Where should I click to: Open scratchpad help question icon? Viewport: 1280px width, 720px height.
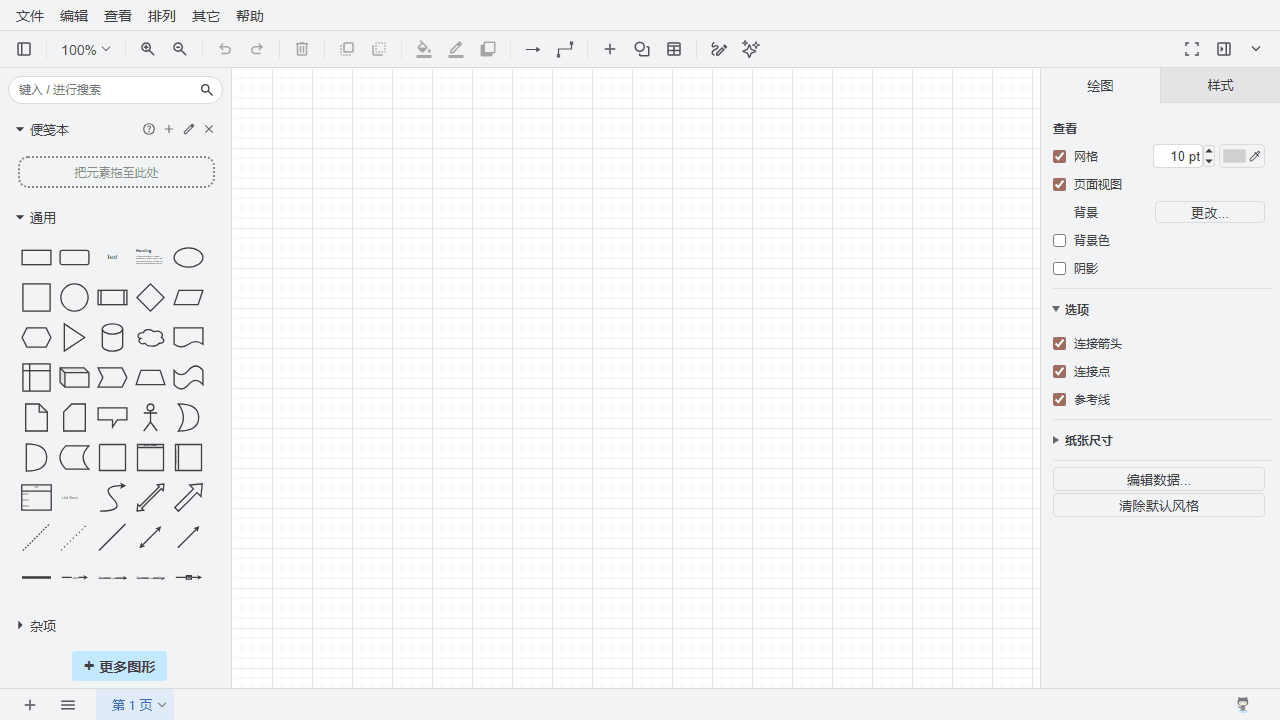pos(149,129)
